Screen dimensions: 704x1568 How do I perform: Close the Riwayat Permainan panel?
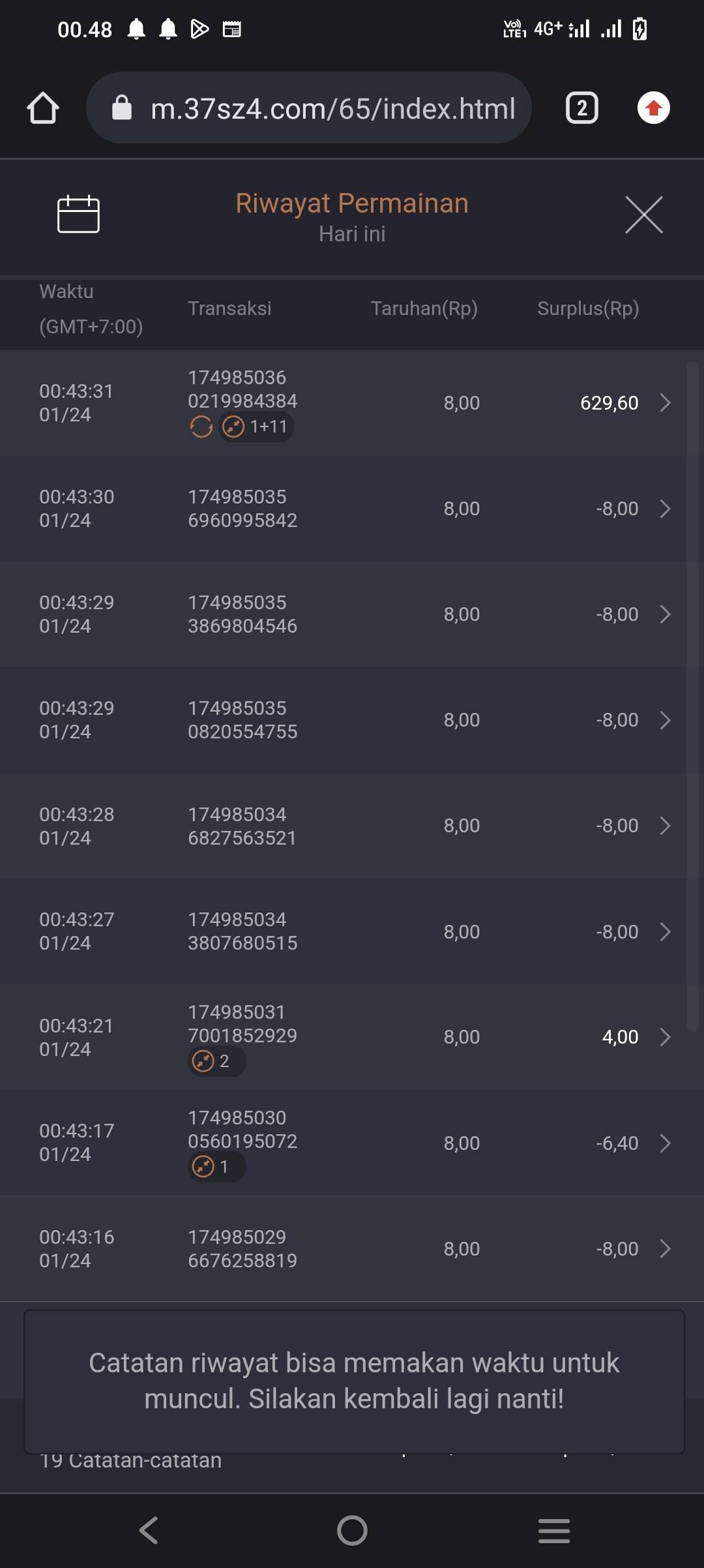pyautogui.click(x=643, y=215)
